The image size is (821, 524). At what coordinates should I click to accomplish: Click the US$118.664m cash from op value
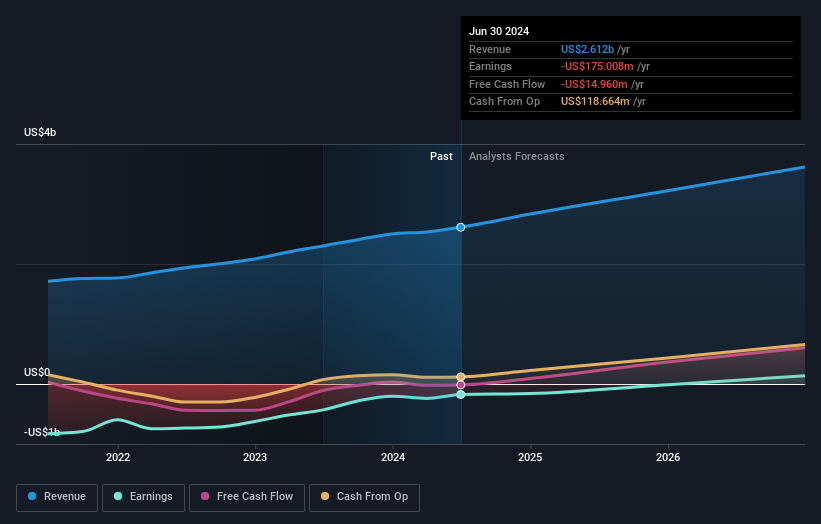[595, 102]
